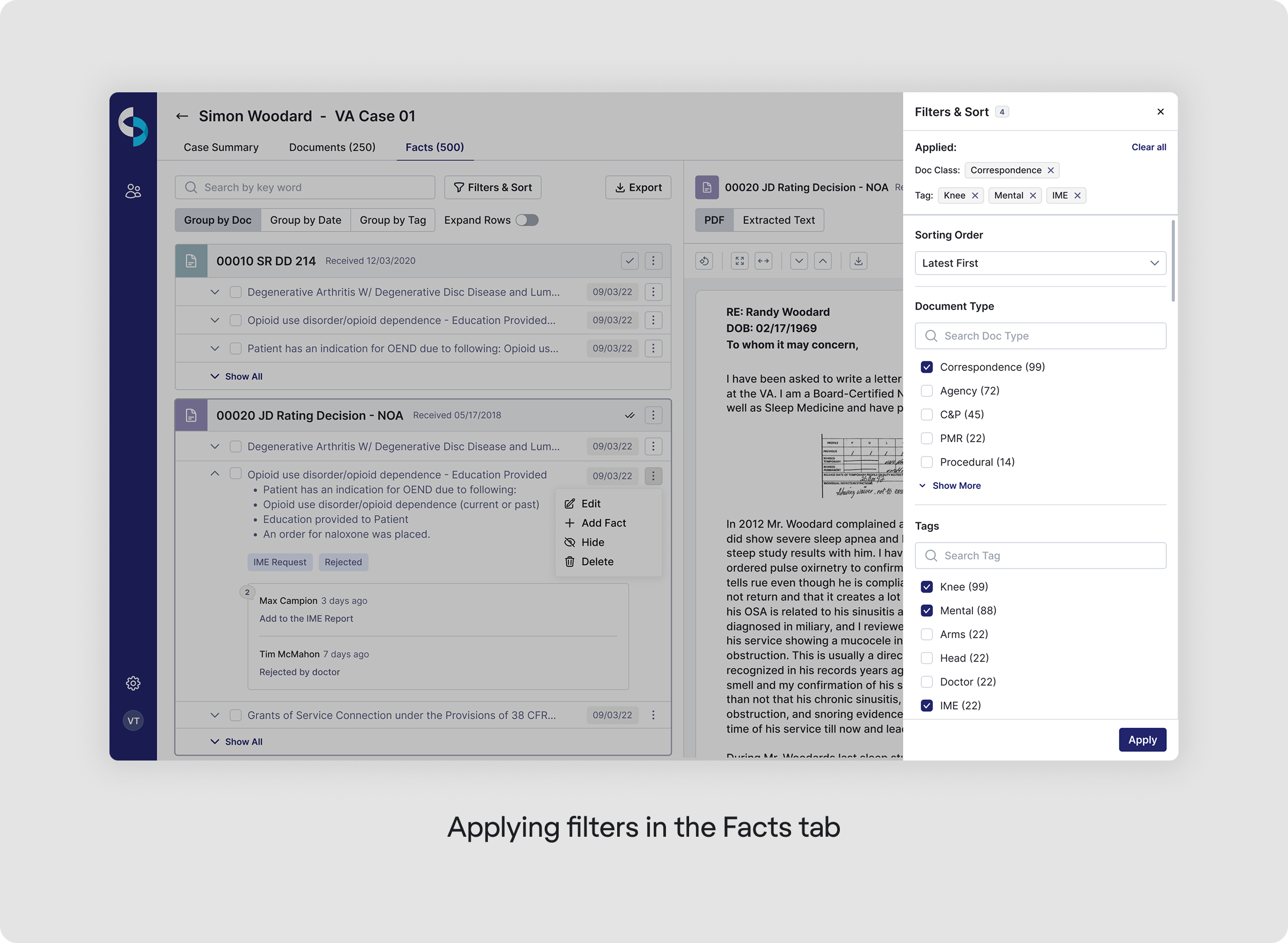Image resolution: width=1288 pixels, height=943 pixels.
Task: Expand first Degenerative Arthritis row in 00010
Action: click(215, 293)
